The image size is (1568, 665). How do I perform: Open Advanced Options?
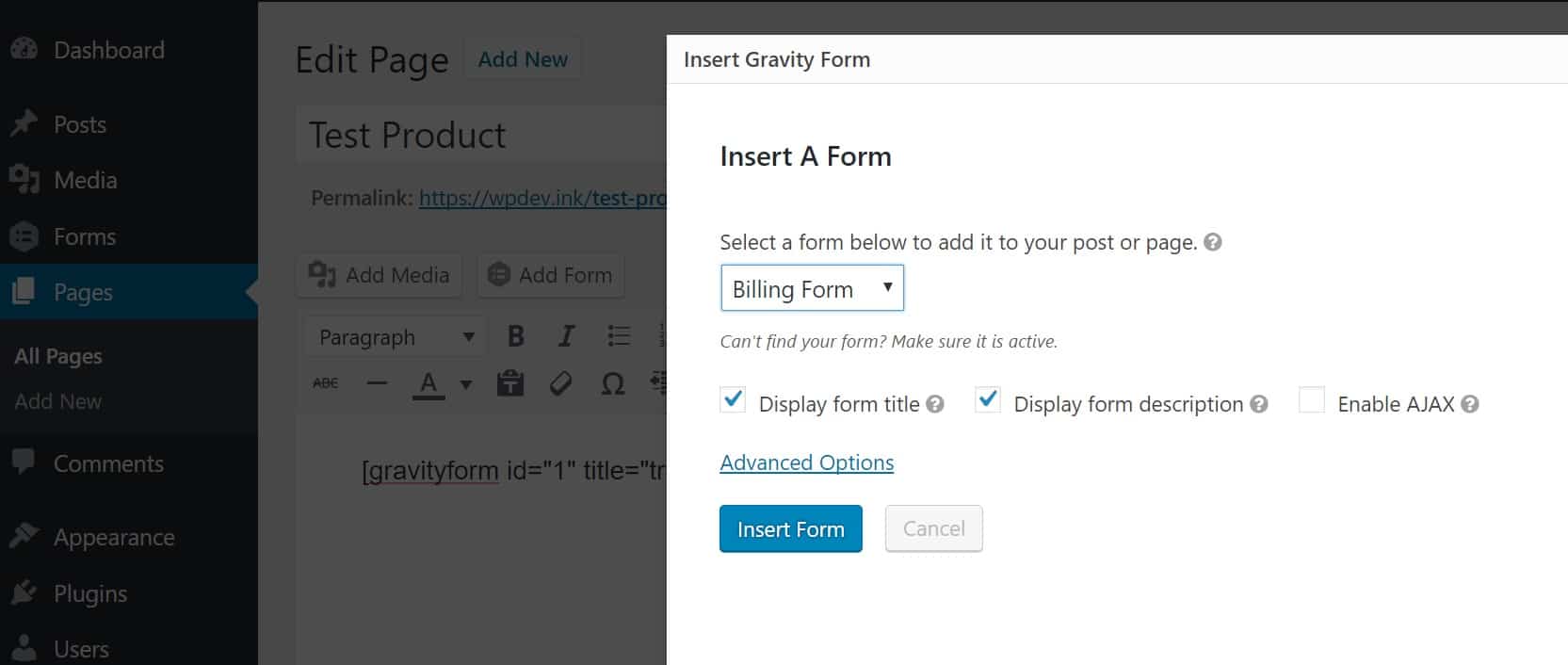click(806, 462)
